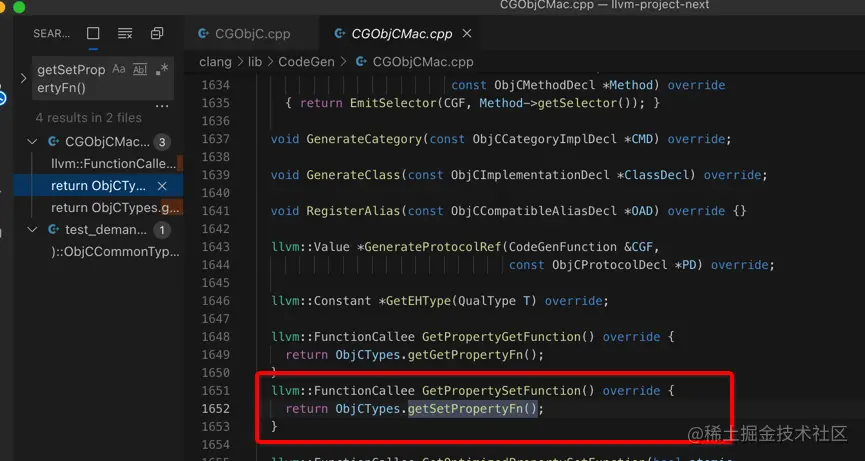
Task: Click line number 1646 in the gutter
Action: click(216, 301)
